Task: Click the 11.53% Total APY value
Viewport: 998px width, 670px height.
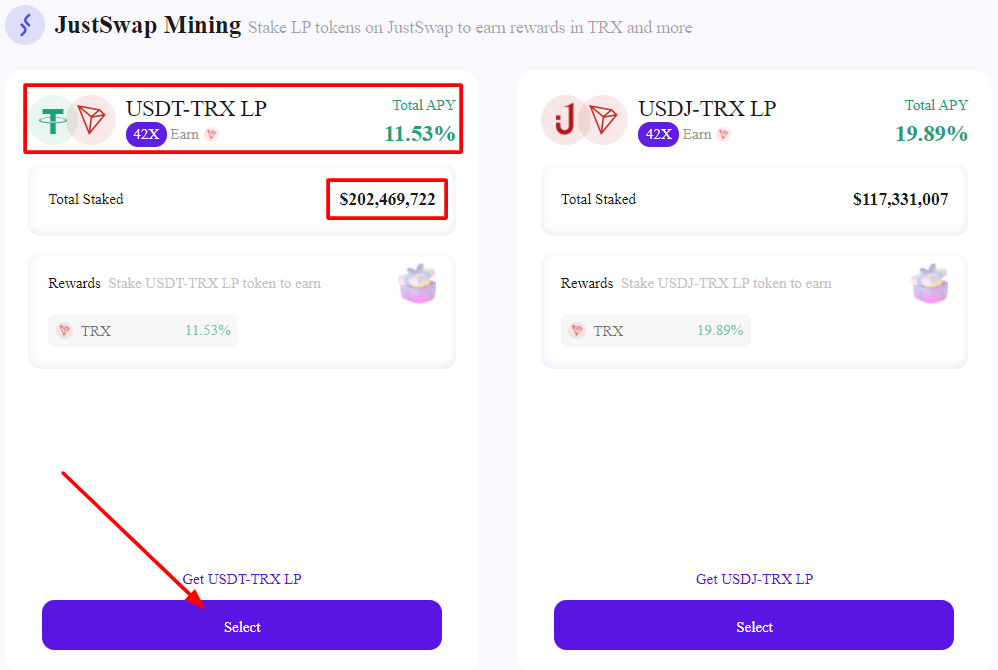Action: pyautogui.click(x=419, y=133)
